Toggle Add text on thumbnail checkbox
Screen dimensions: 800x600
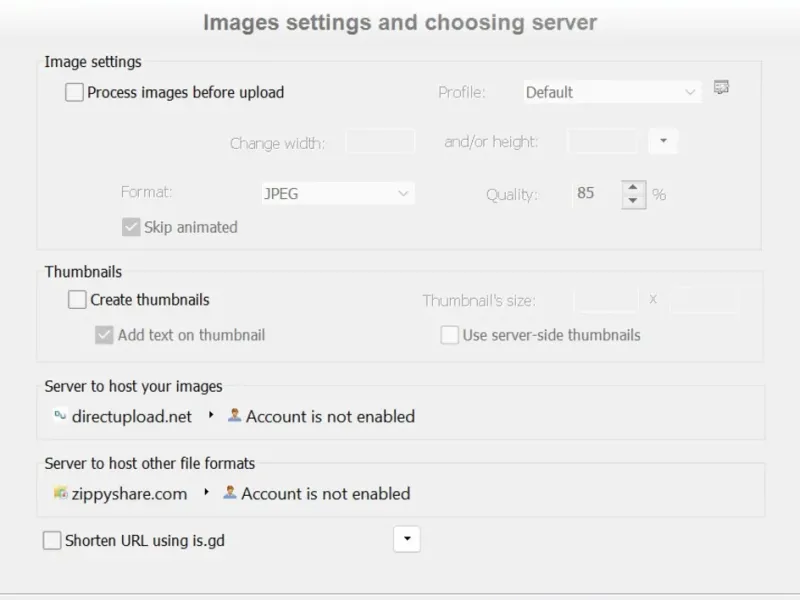[104, 336]
